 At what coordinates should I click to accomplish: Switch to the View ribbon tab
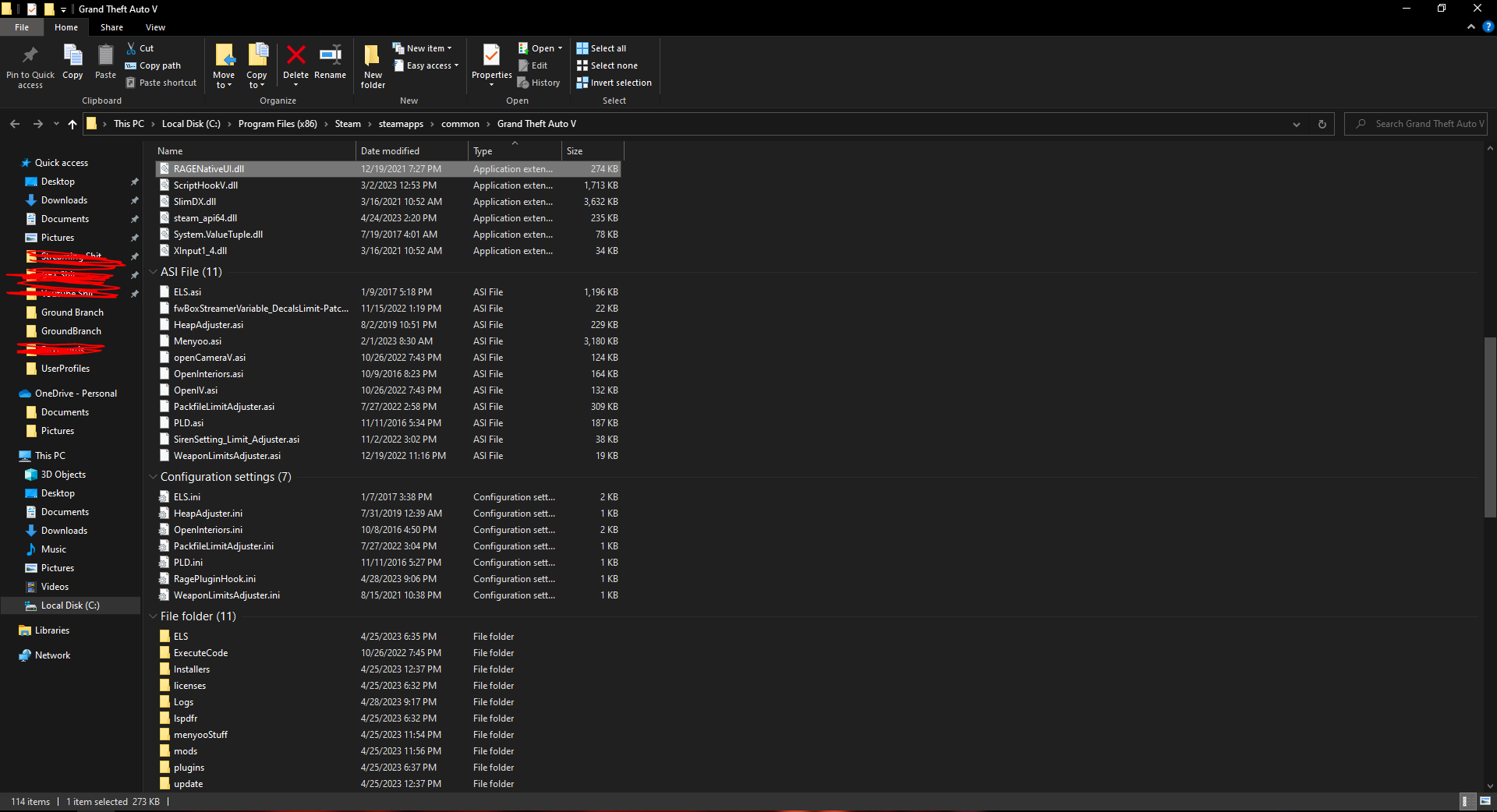[155, 27]
